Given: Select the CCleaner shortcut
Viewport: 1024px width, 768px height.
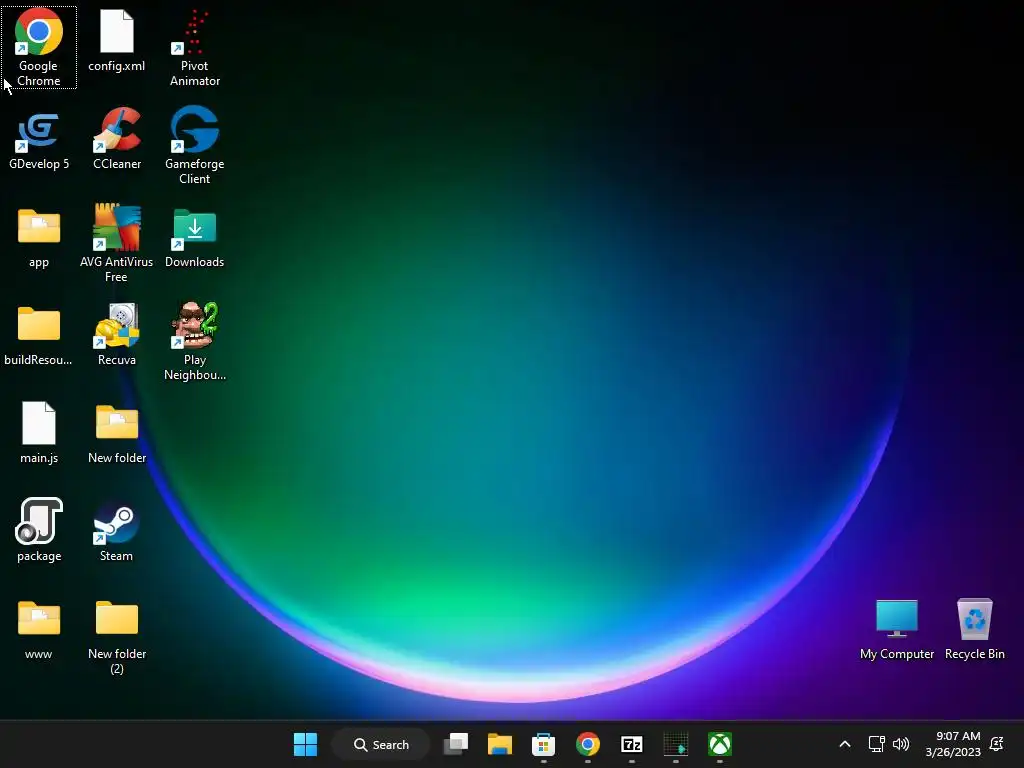Looking at the screenshot, I should pos(116,138).
